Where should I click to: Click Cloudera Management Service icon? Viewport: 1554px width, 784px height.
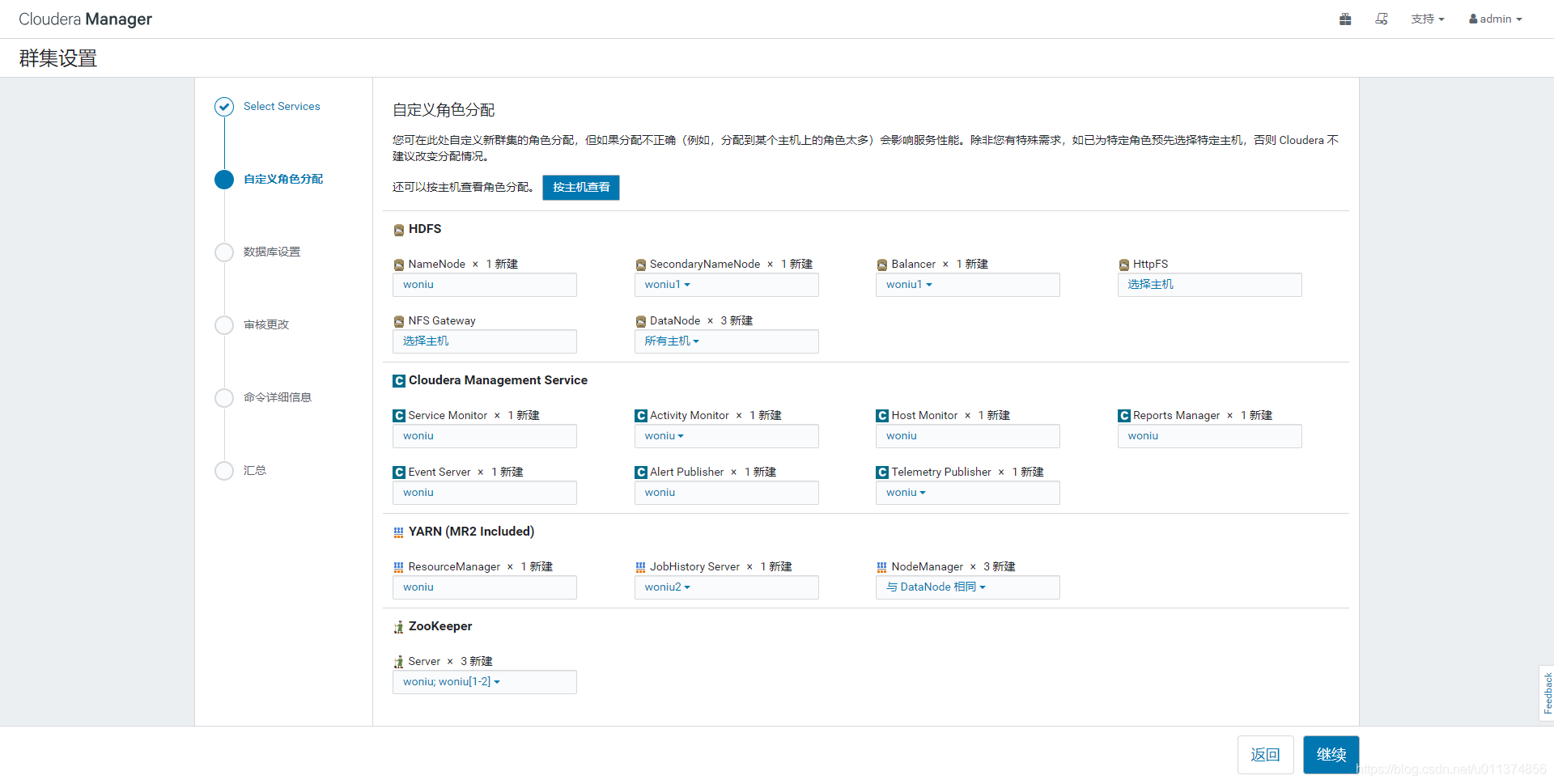pyautogui.click(x=399, y=380)
